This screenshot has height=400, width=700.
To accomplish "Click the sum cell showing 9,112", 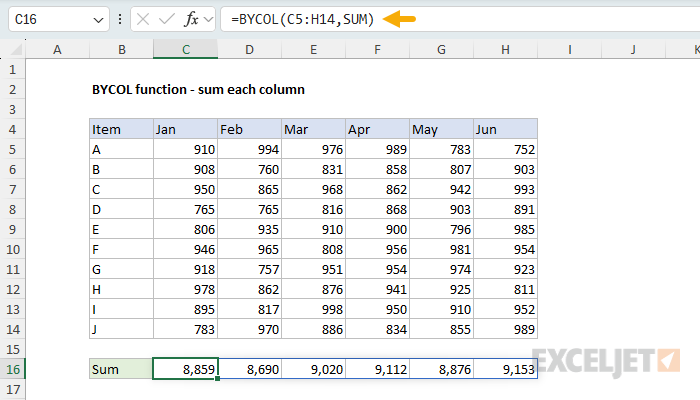I will point(377,369).
